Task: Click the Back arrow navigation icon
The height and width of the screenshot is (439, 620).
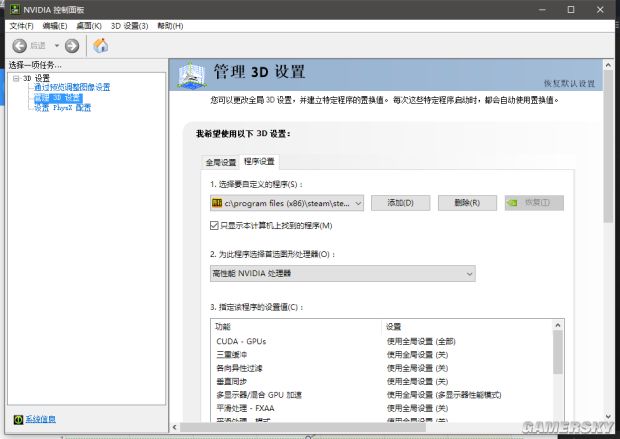Action: (x=20, y=45)
